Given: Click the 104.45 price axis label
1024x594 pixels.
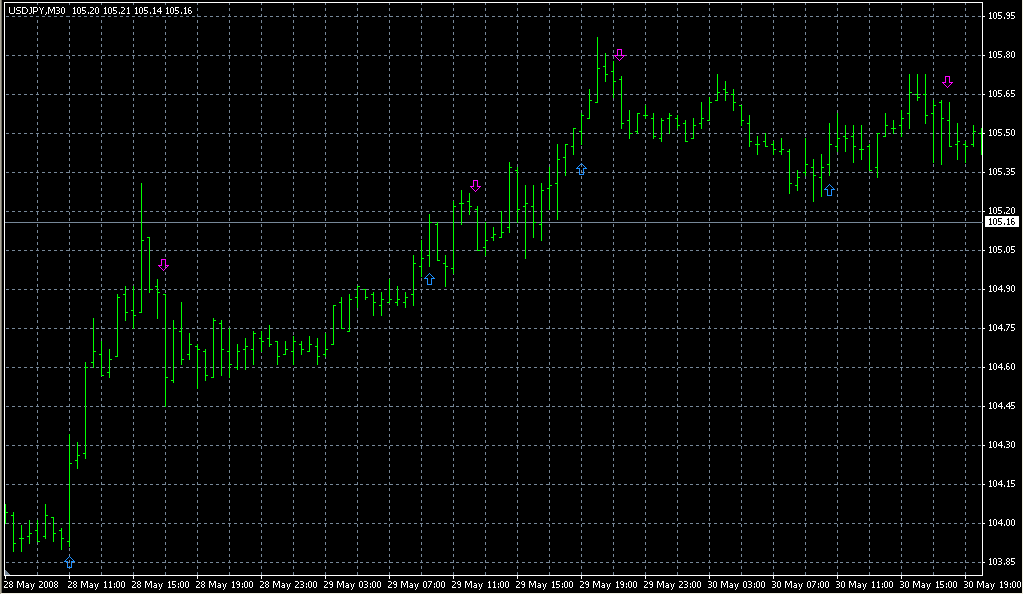Looking at the screenshot, I should pyautogui.click(x=1001, y=406).
